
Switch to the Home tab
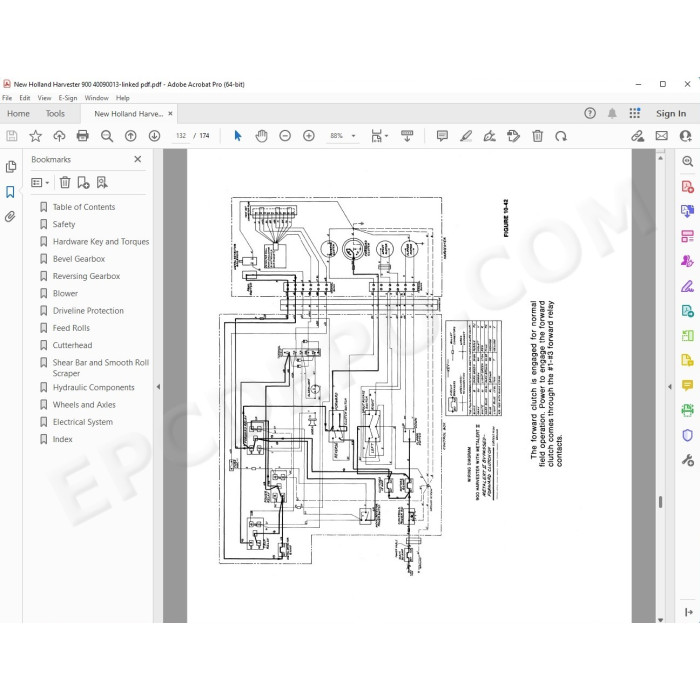point(18,114)
